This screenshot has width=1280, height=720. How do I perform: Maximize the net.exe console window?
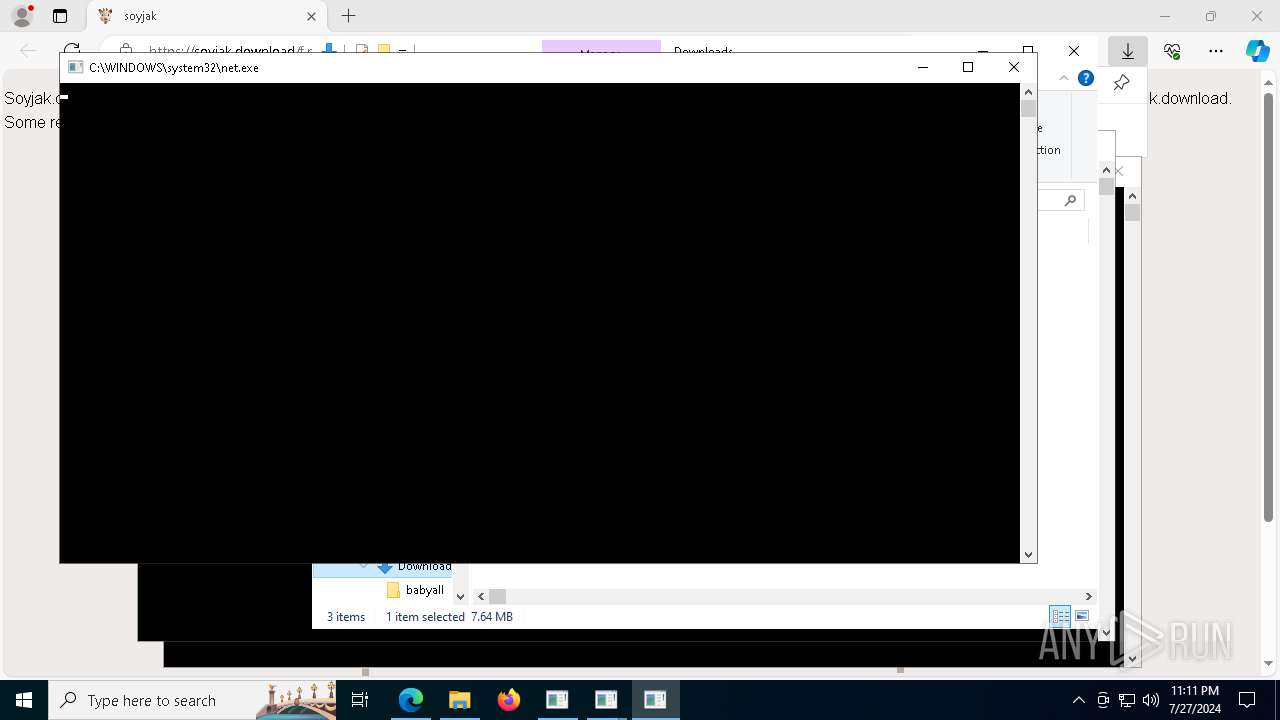[968, 67]
